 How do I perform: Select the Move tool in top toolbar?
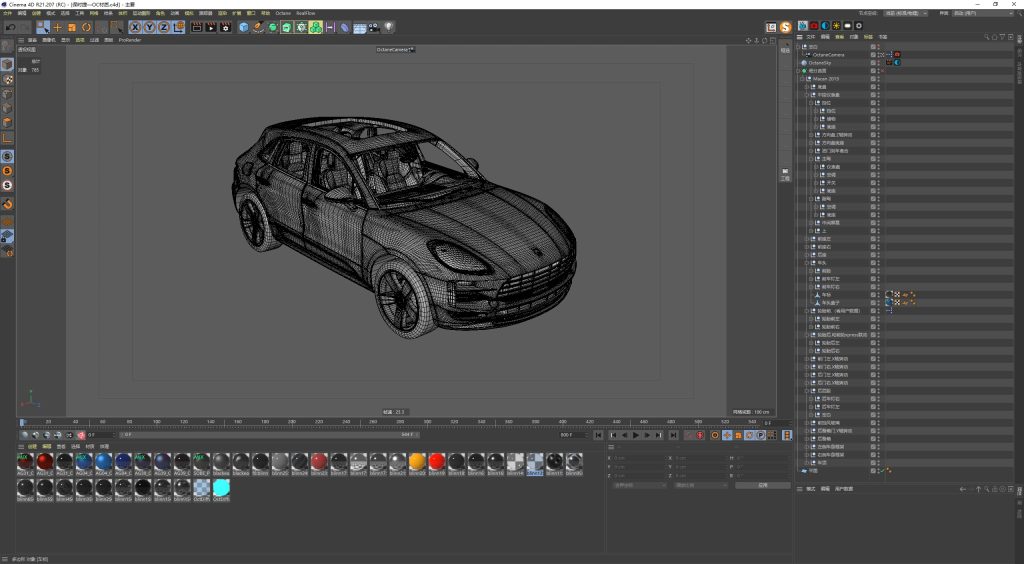(x=58, y=27)
